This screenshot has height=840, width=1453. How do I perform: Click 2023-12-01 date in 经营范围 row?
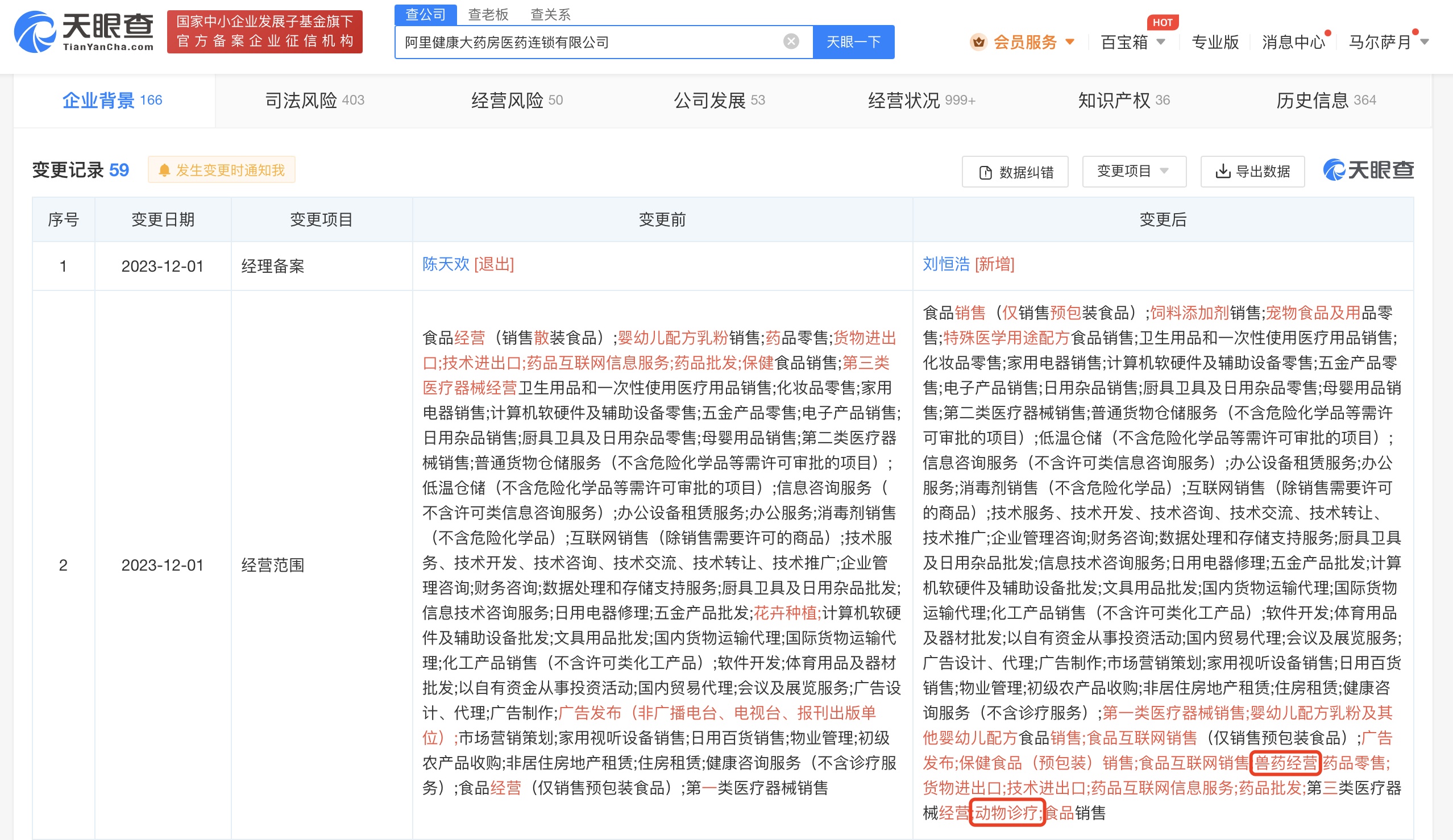coord(163,565)
